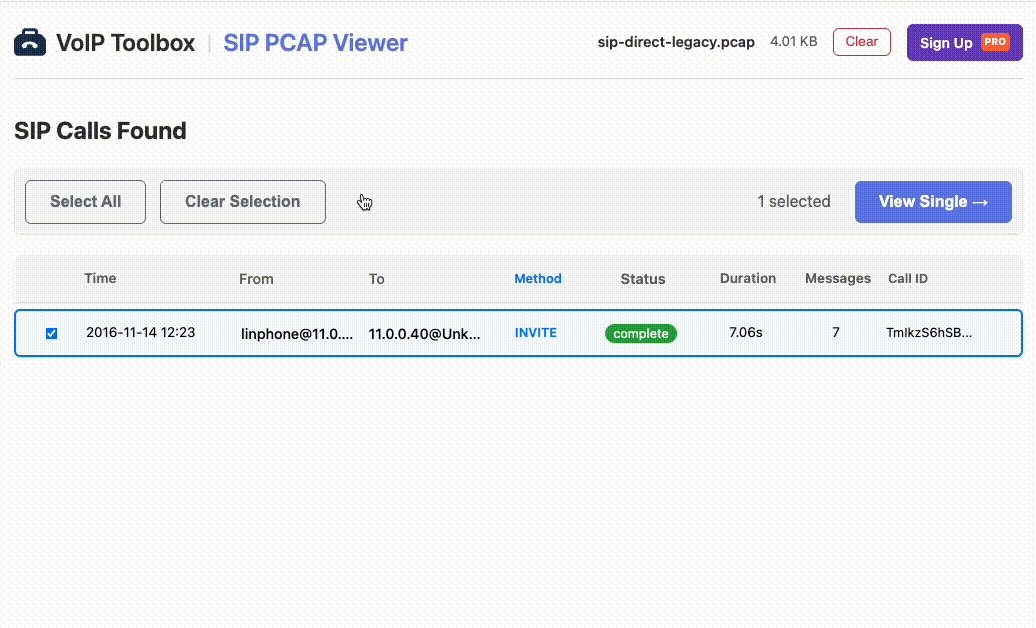Viewport: 1036px width, 628px height.
Task: Open the SIP PCAP Viewer title link
Action: (x=315, y=43)
